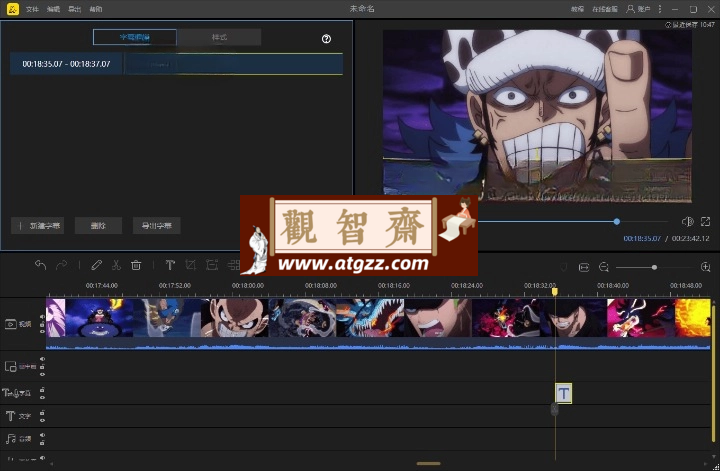Click the 导出字幕 button
720x471 pixels.
[x=157, y=225]
